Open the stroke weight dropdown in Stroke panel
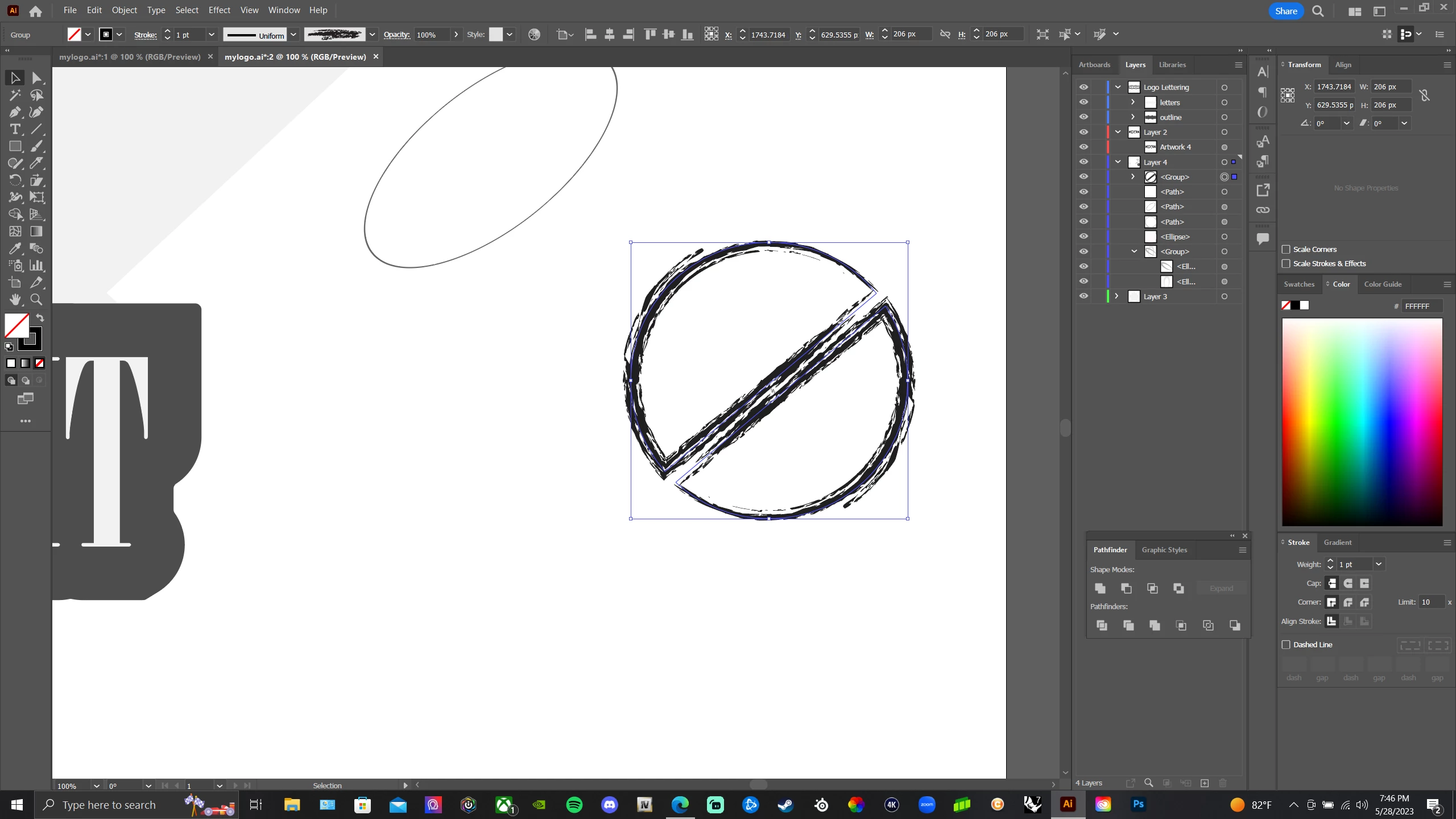Image resolution: width=1456 pixels, height=819 pixels. 1379,564
